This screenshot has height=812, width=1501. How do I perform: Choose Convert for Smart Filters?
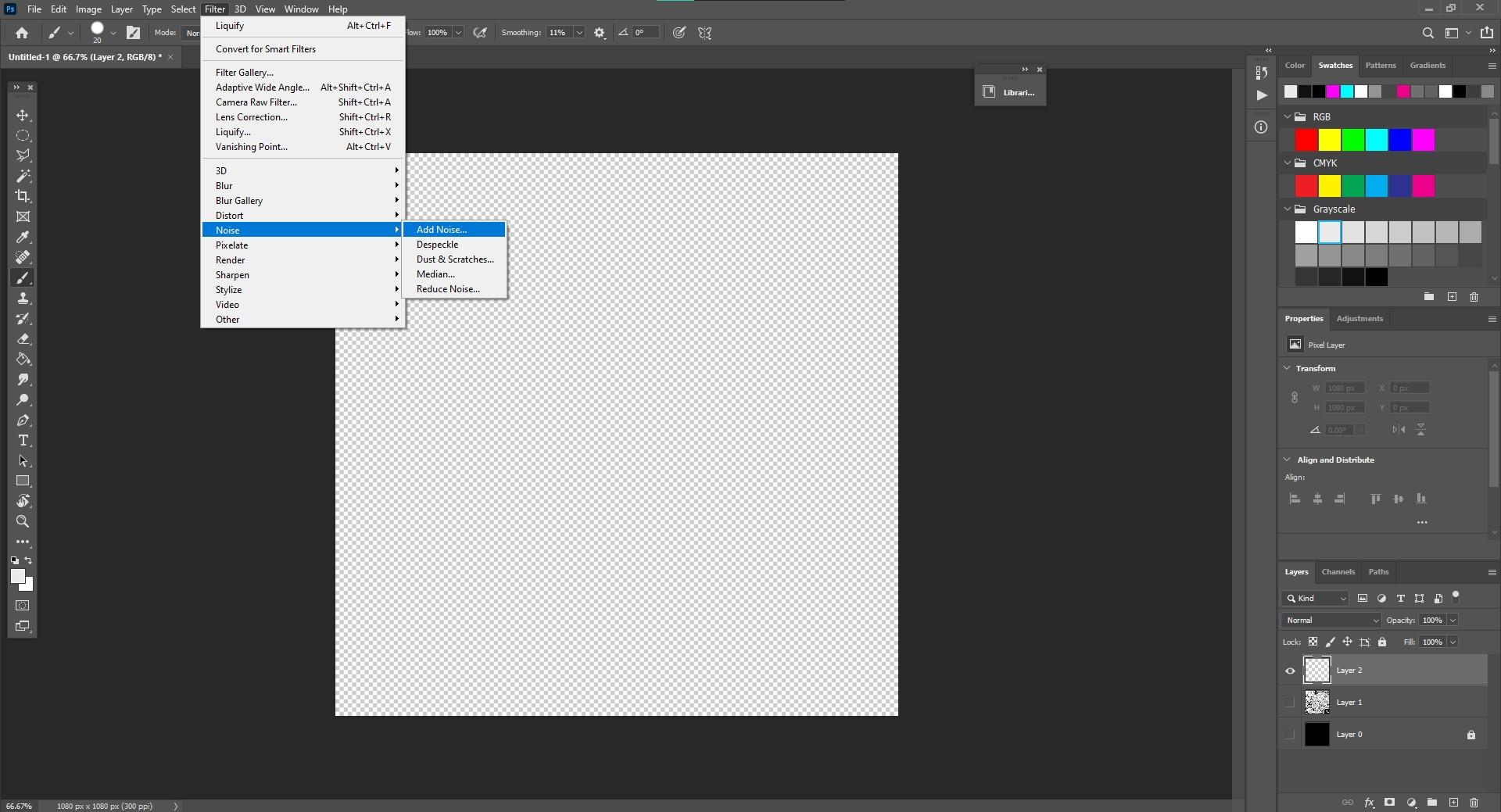(303, 49)
